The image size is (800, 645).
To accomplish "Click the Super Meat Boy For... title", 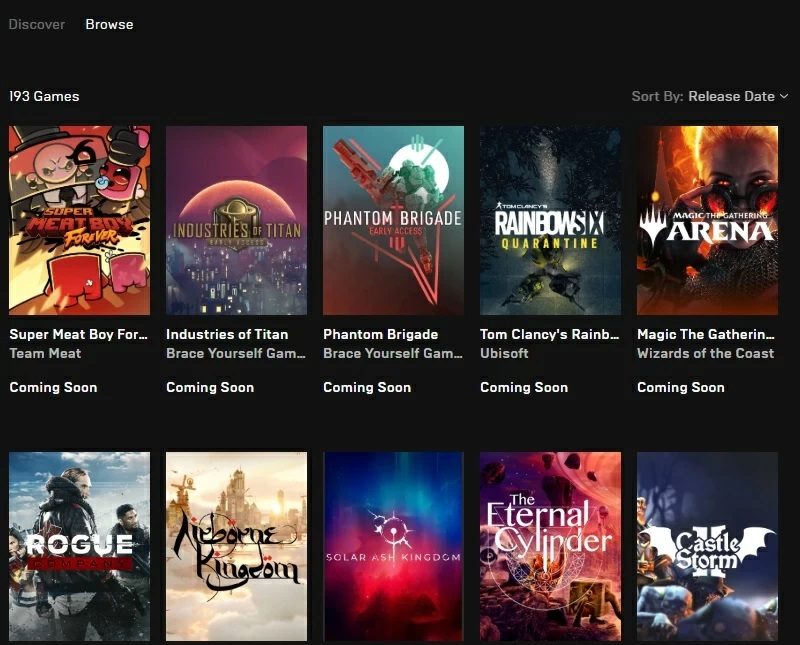I will tap(79, 334).
